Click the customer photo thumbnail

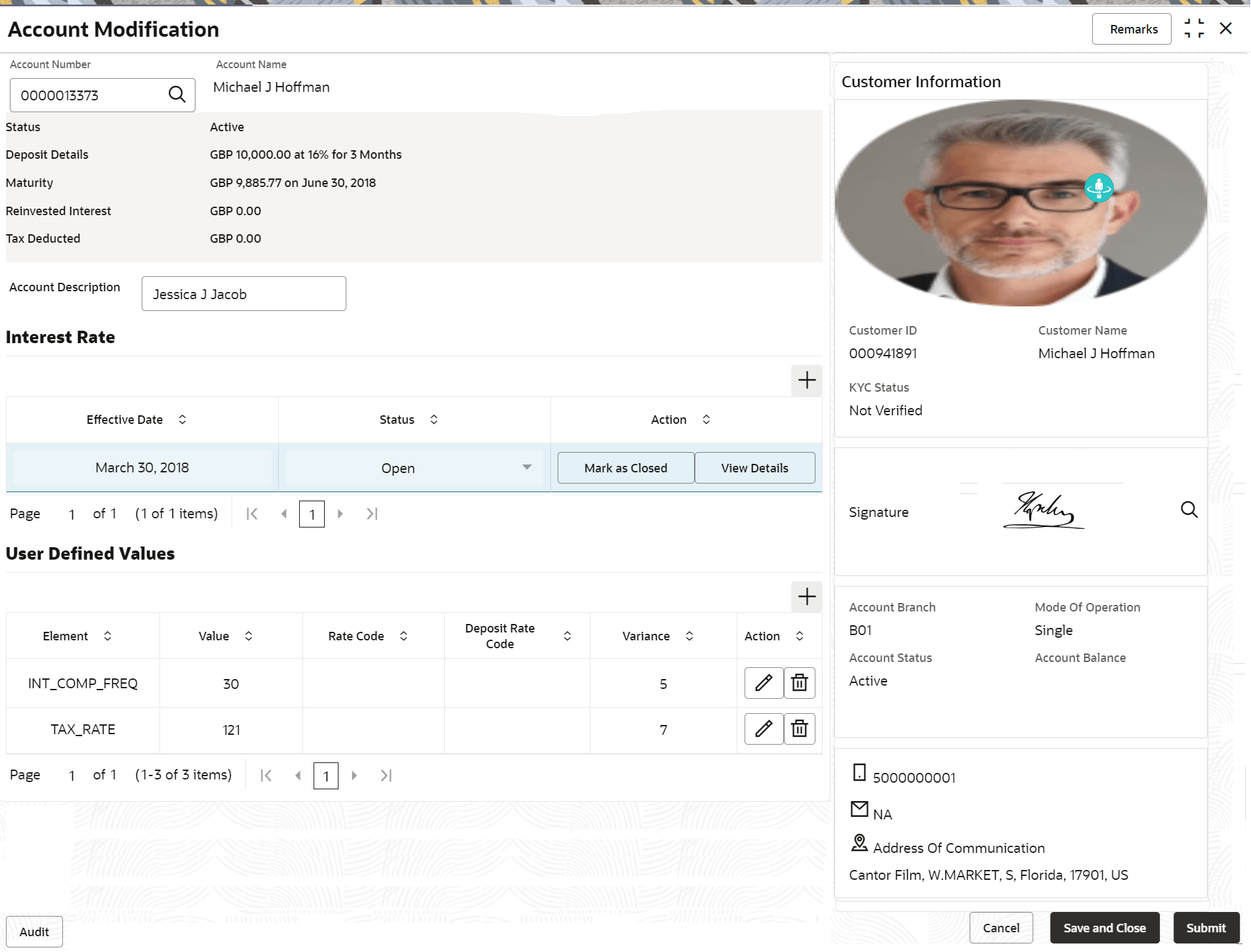[x=1020, y=203]
